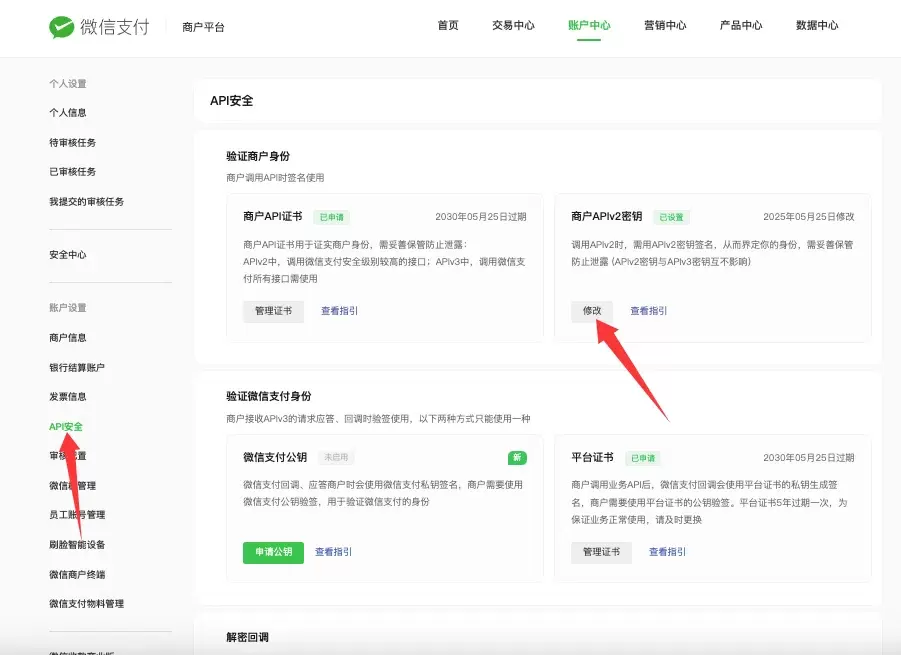Go to 首页 in top navigation

click(448, 25)
